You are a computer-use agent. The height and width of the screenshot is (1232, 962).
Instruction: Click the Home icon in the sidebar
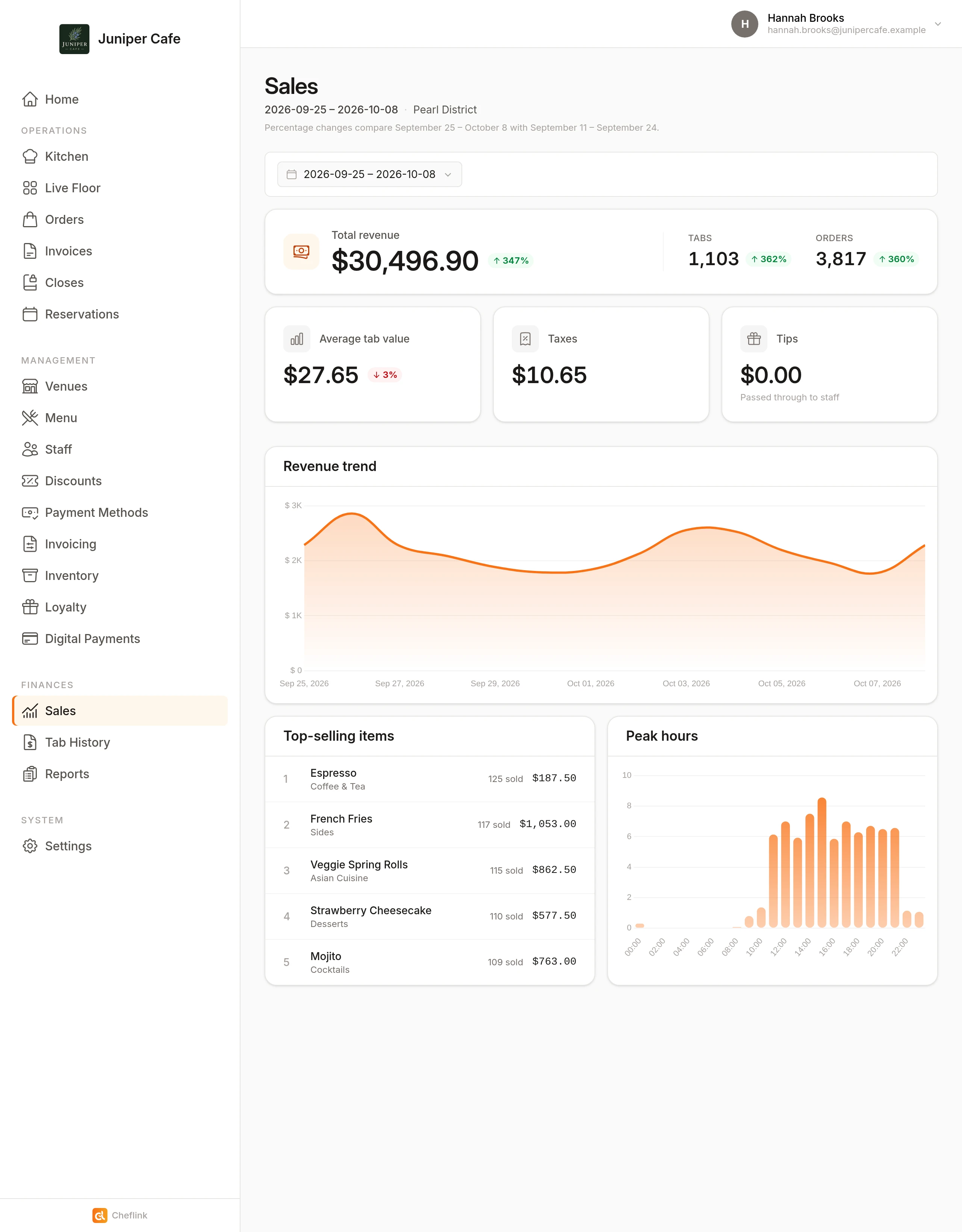(x=30, y=99)
